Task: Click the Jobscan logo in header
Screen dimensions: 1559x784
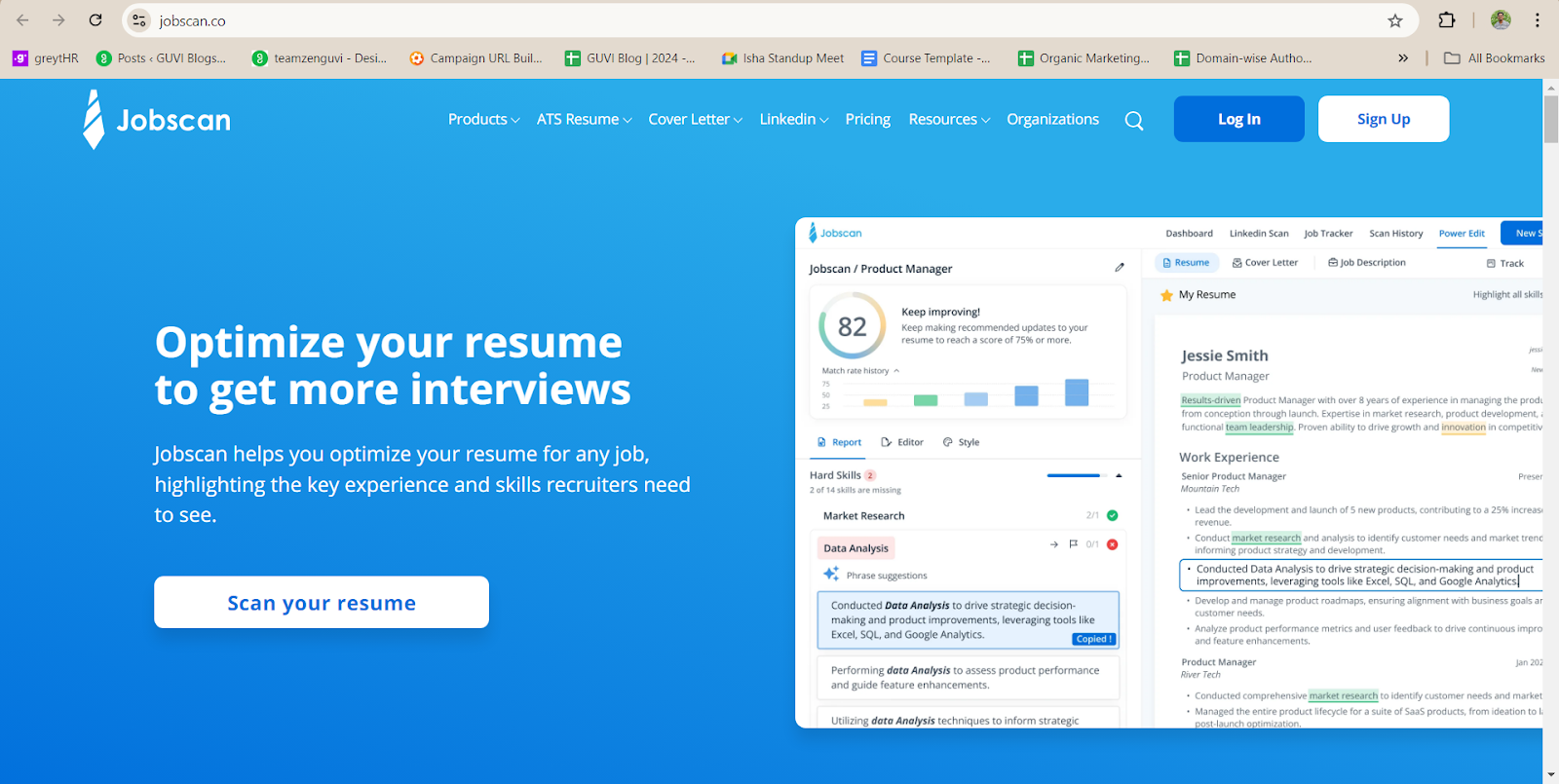Action: pos(157,120)
